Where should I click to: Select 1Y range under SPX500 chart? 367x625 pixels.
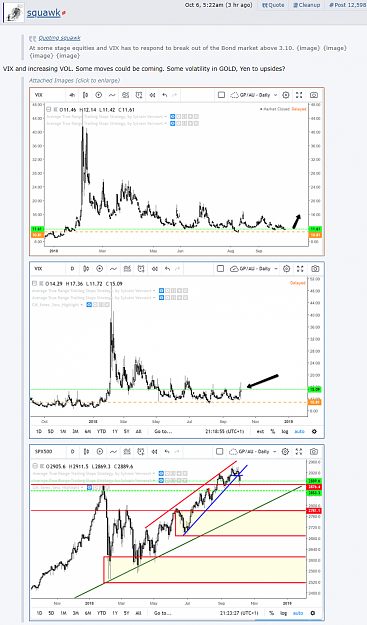point(115,613)
